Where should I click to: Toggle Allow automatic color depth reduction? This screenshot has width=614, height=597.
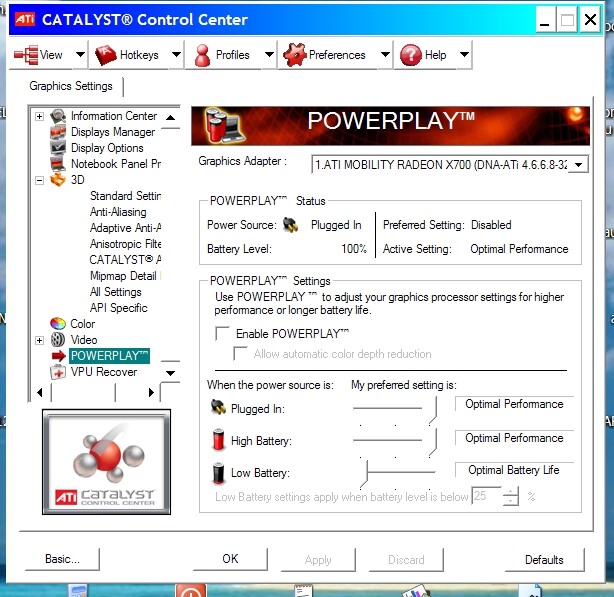(240, 354)
